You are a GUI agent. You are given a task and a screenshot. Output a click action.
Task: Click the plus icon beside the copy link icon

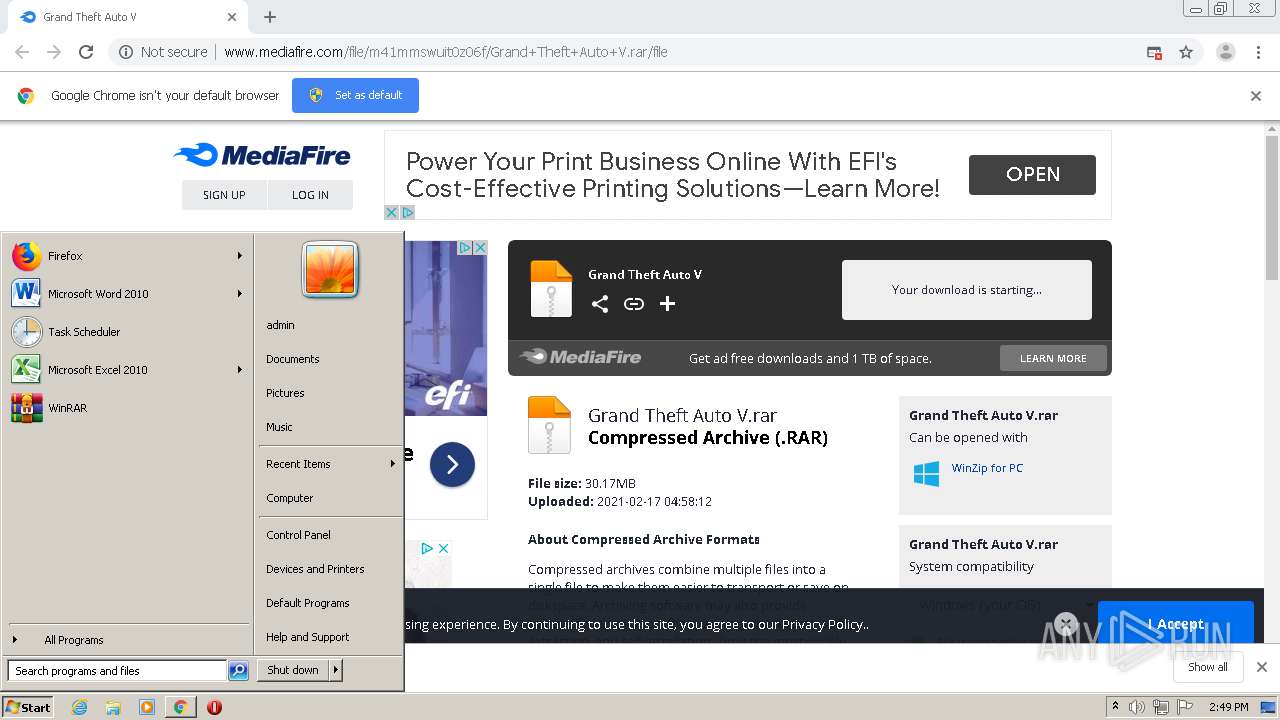tap(667, 304)
